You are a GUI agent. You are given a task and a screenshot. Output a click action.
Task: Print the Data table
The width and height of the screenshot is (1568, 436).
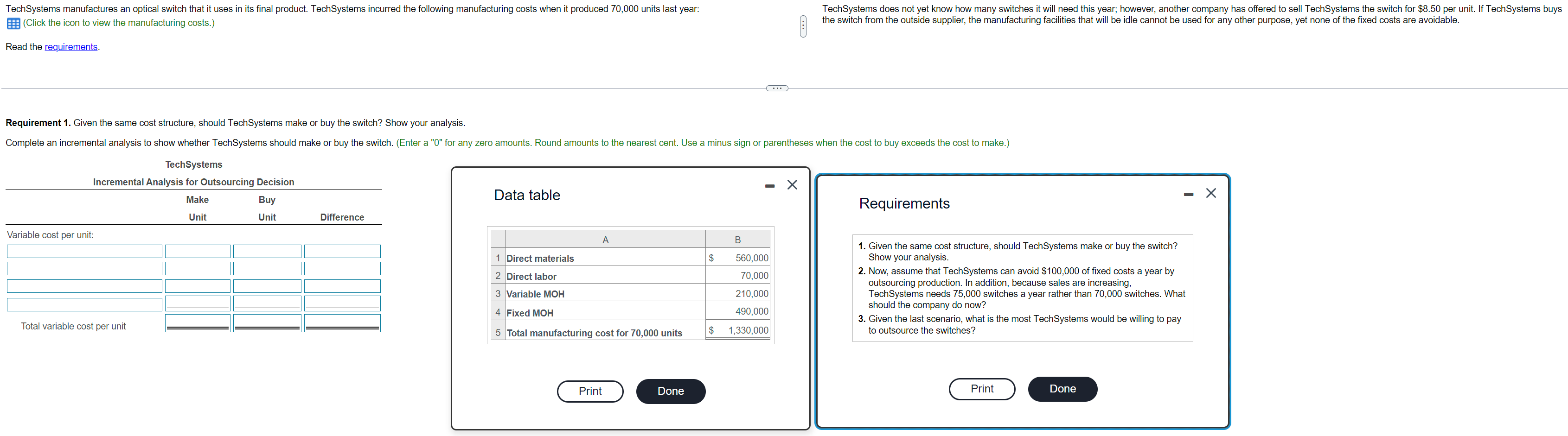590,391
